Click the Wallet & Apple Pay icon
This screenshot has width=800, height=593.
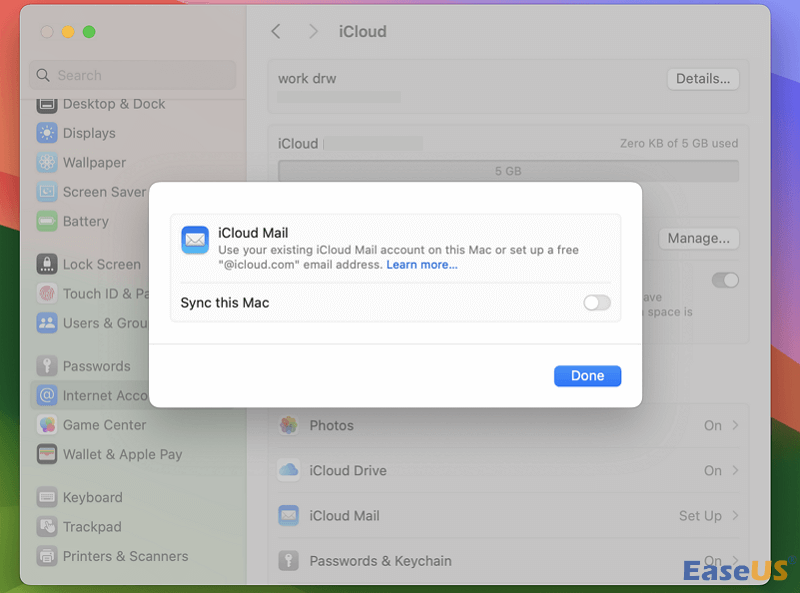click(x=47, y=454)
